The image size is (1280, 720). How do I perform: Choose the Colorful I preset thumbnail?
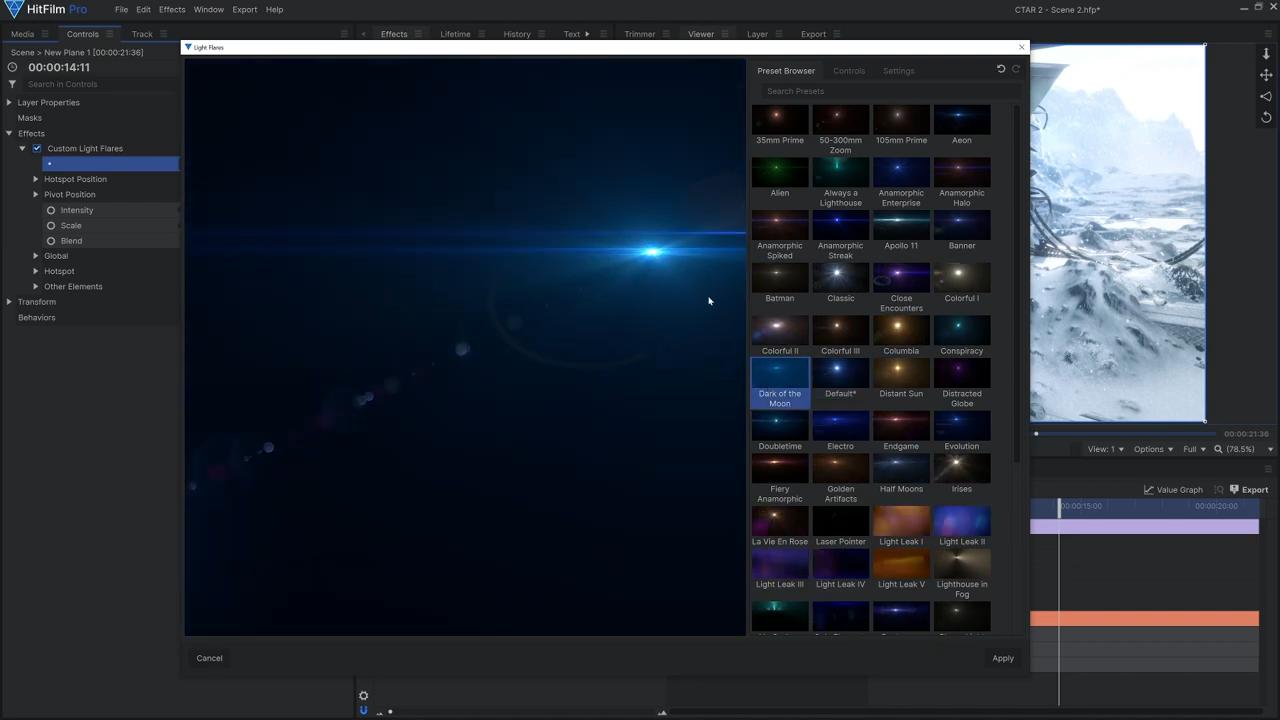pos(962,277)
